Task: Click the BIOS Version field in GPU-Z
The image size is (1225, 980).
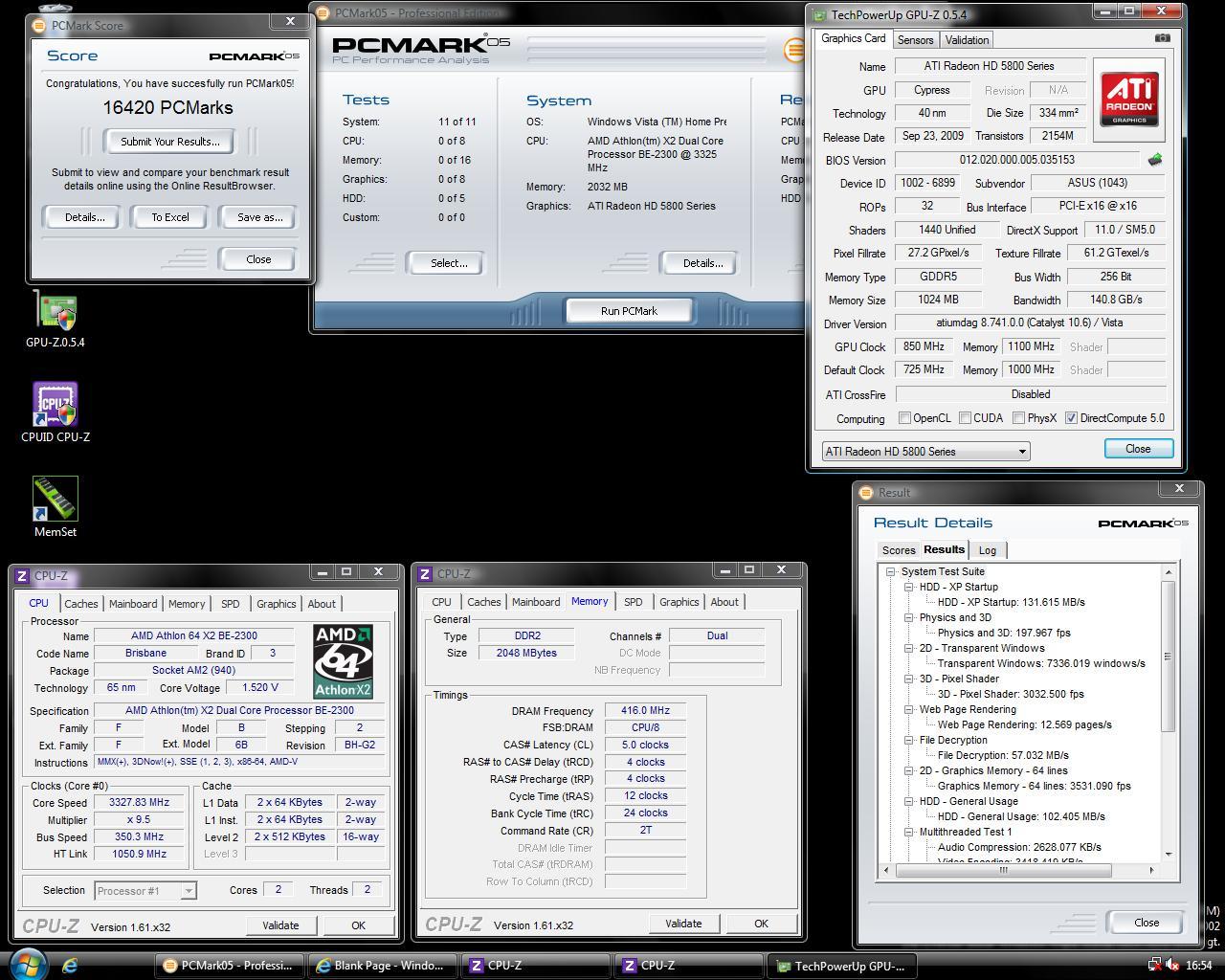Action: tap(1016, 160)
